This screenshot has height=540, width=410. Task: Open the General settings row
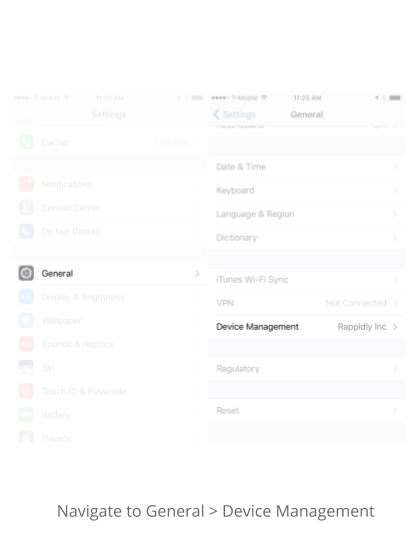click(x=109, y=273)
